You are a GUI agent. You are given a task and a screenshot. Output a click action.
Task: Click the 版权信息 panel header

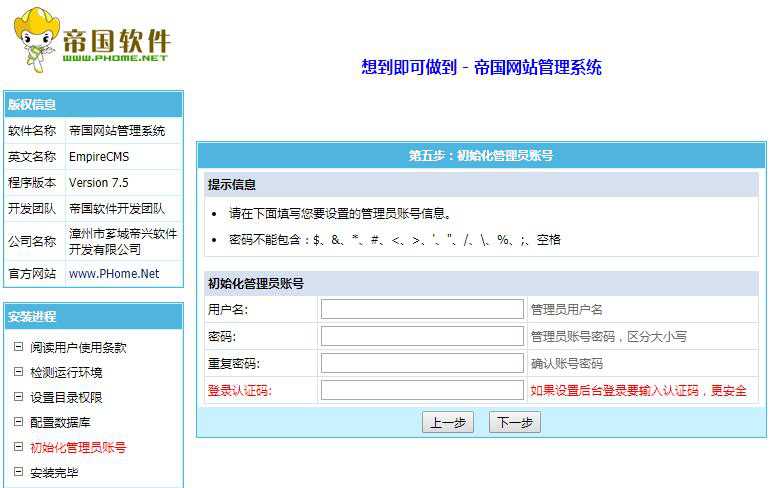click(93, 104)
